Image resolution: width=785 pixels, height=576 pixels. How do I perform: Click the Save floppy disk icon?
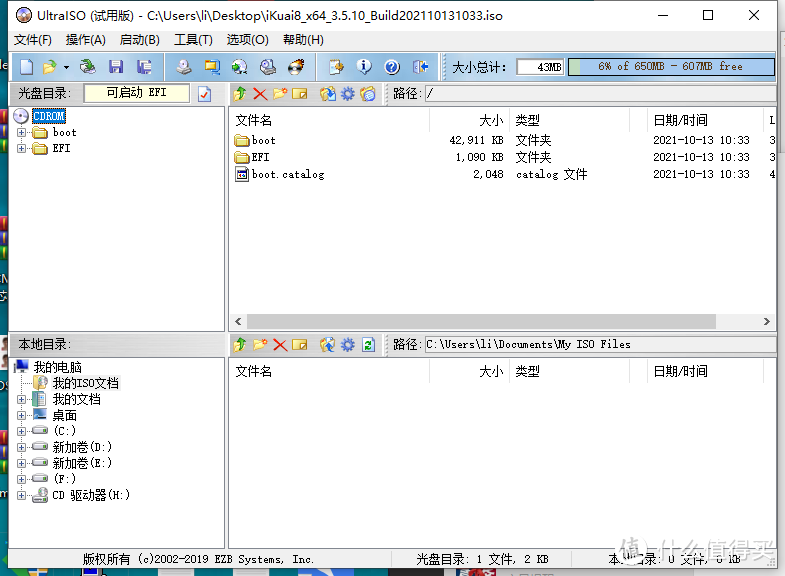pyautogui.click(x=116, y=67)
